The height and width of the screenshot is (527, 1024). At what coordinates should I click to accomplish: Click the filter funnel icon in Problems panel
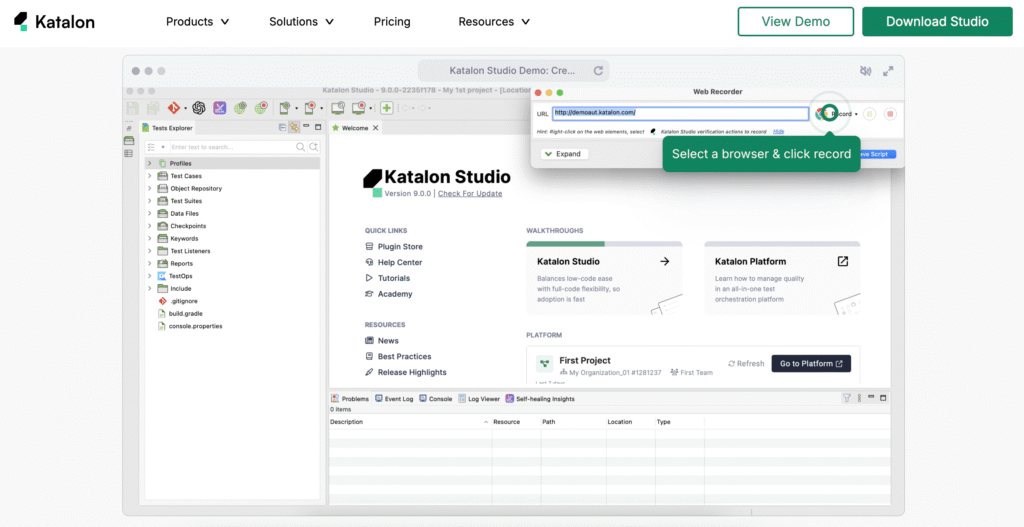[x=847, y=398]
